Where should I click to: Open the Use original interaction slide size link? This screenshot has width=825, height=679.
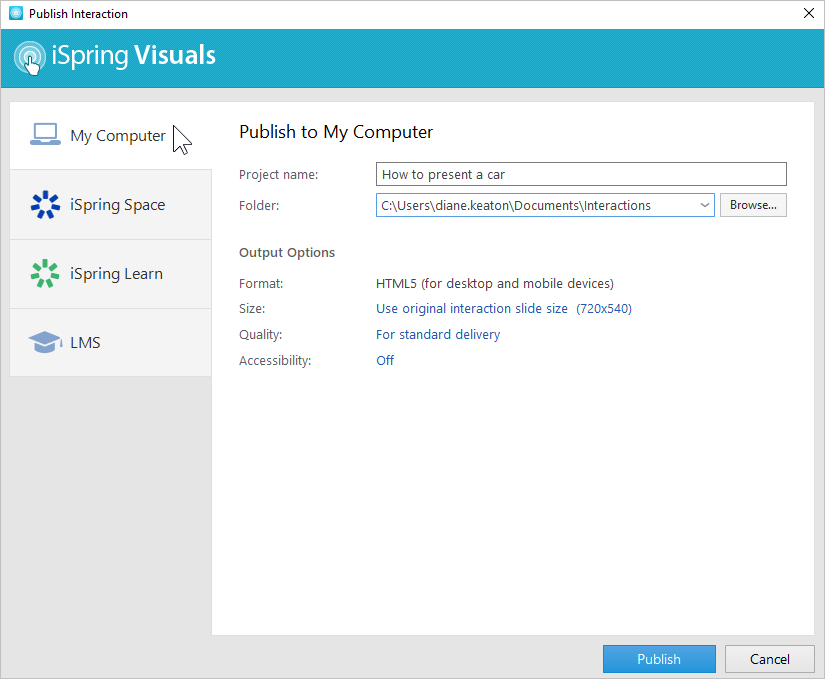pos(471,309)
